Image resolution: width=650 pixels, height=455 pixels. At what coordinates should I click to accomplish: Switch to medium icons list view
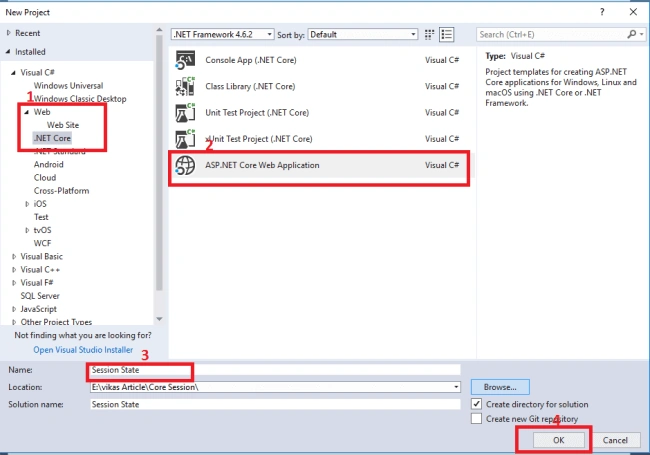click(x=446, y=34)
